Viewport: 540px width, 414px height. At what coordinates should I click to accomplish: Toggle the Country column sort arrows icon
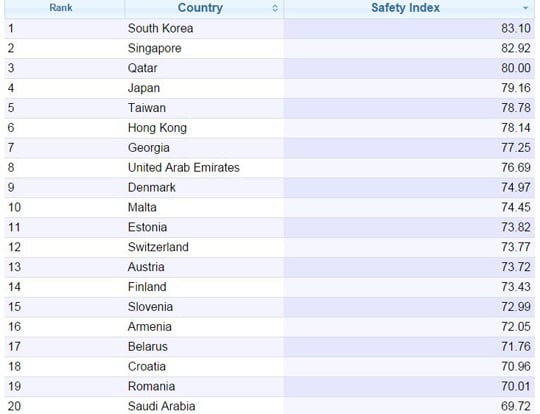(x=275, y=8)
